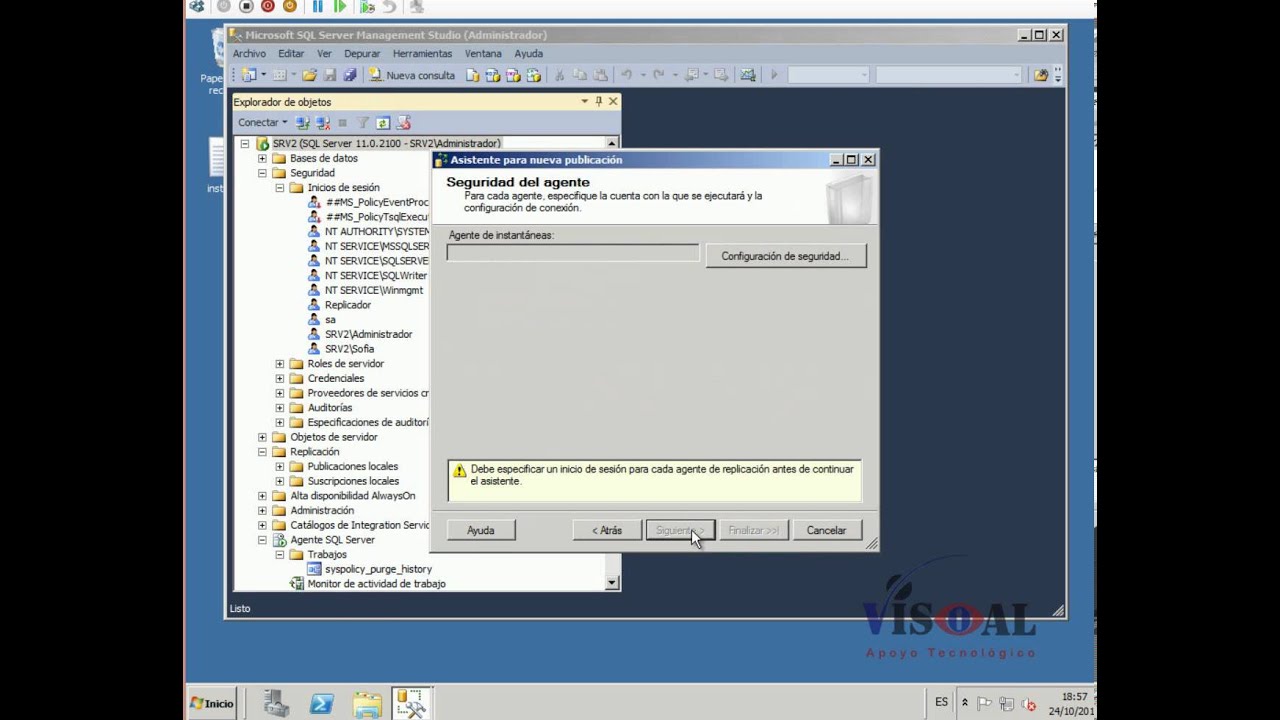This screenshot has width=1280, height=720.
Task: Select Suscripciones locales in tree
Action: point(353,481)
